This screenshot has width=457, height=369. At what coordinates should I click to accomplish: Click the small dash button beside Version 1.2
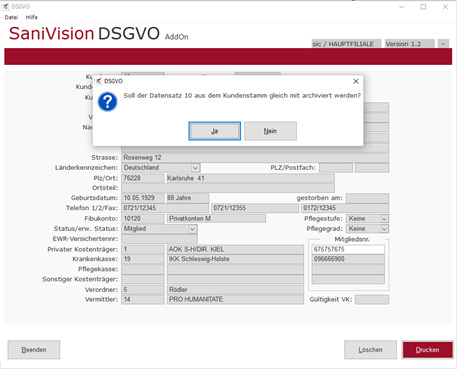pos(443,44)
